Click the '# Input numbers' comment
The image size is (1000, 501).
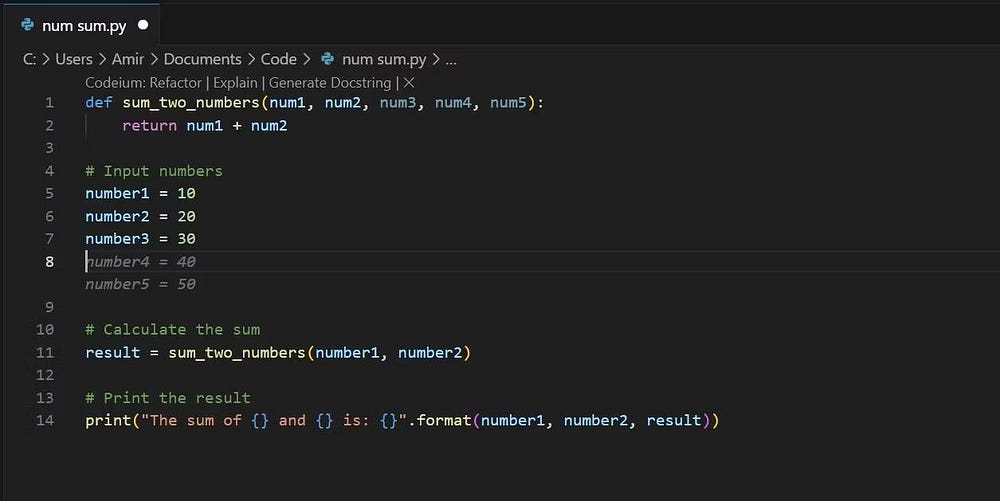click(x=154, y=171)
